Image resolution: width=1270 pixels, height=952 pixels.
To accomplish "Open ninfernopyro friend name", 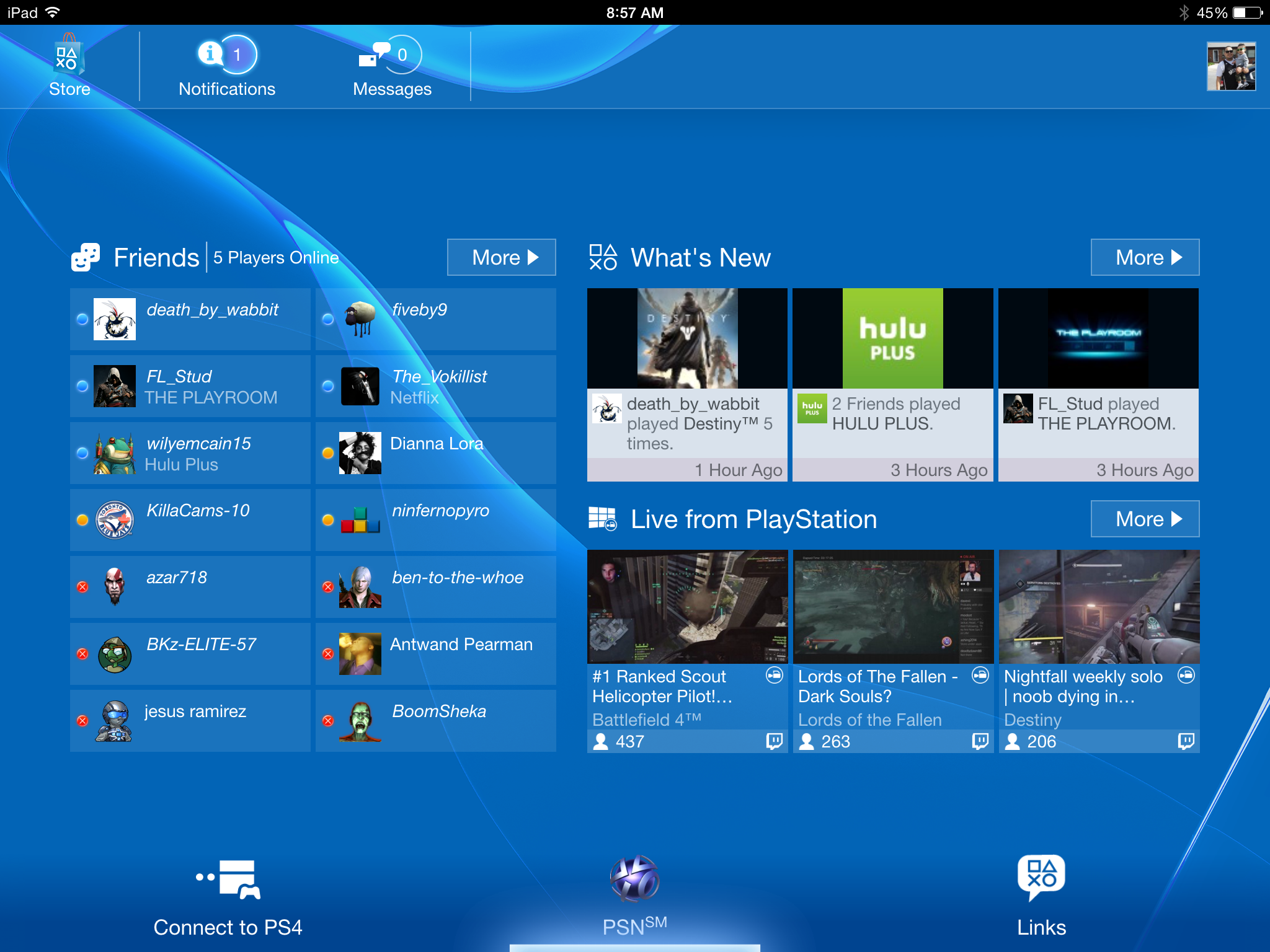I will [440, 511].
